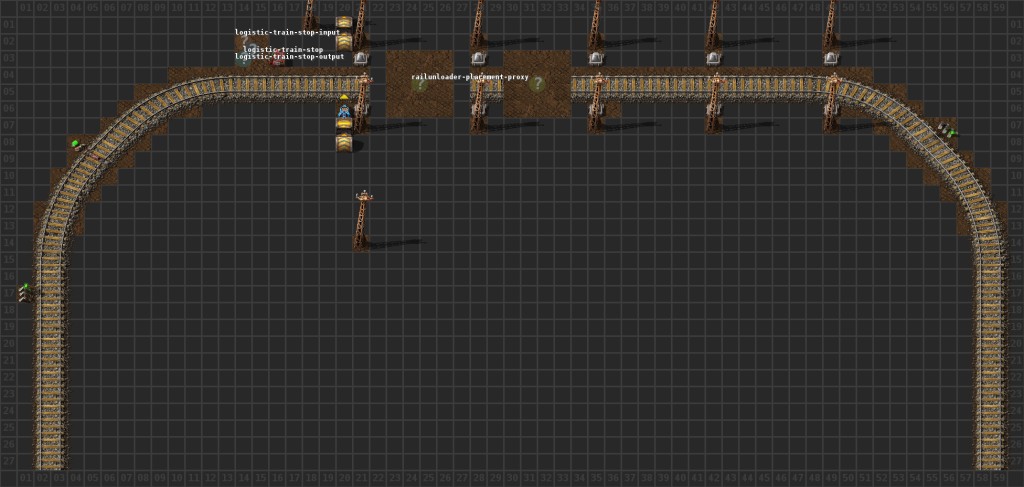Select the yellow chest in row 02
Viewport: 1024px width, 487px height.
point(344,42)
